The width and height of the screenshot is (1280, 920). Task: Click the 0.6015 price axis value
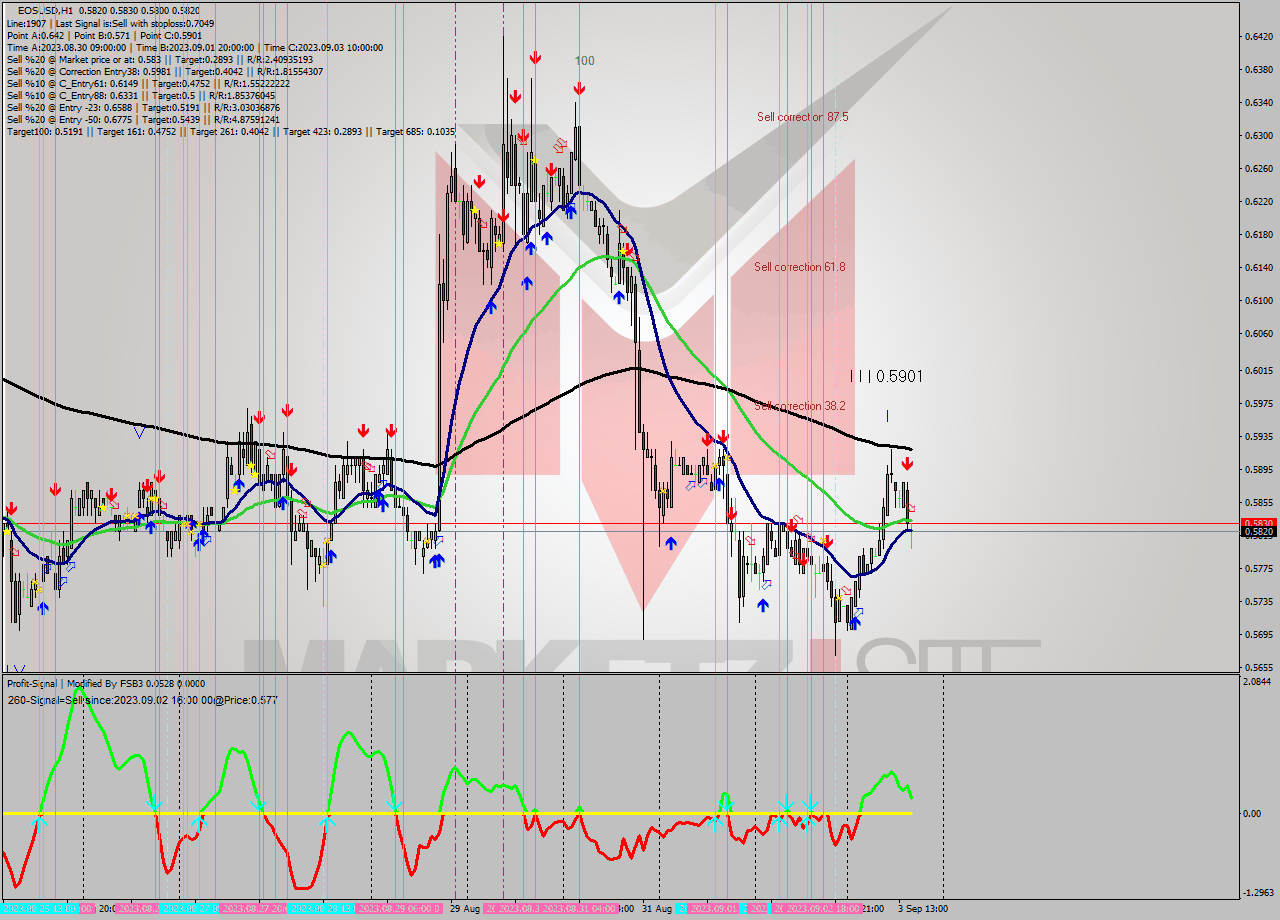(x=1258, y=370)
